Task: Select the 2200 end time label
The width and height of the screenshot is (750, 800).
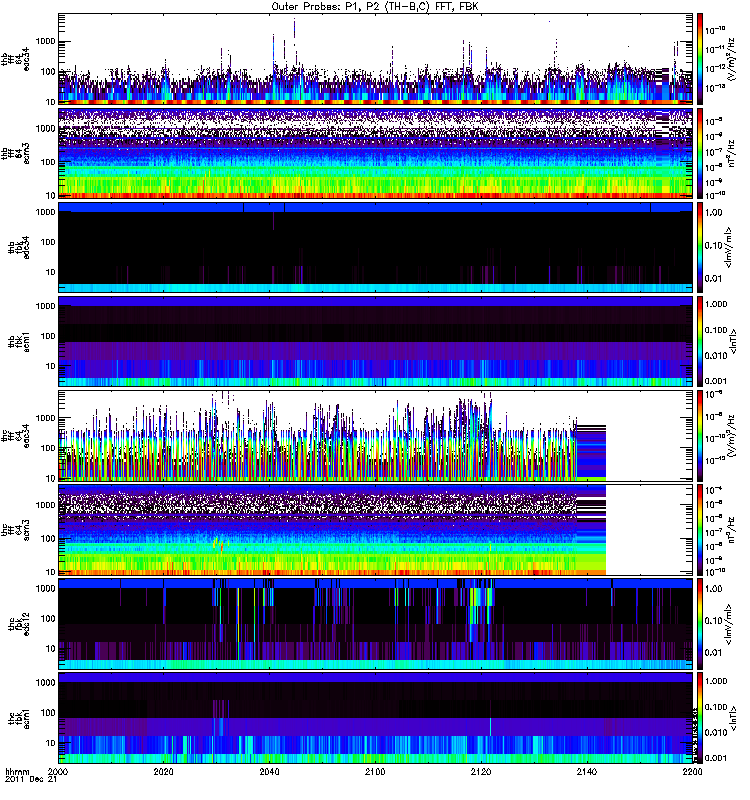Action: 692,773
